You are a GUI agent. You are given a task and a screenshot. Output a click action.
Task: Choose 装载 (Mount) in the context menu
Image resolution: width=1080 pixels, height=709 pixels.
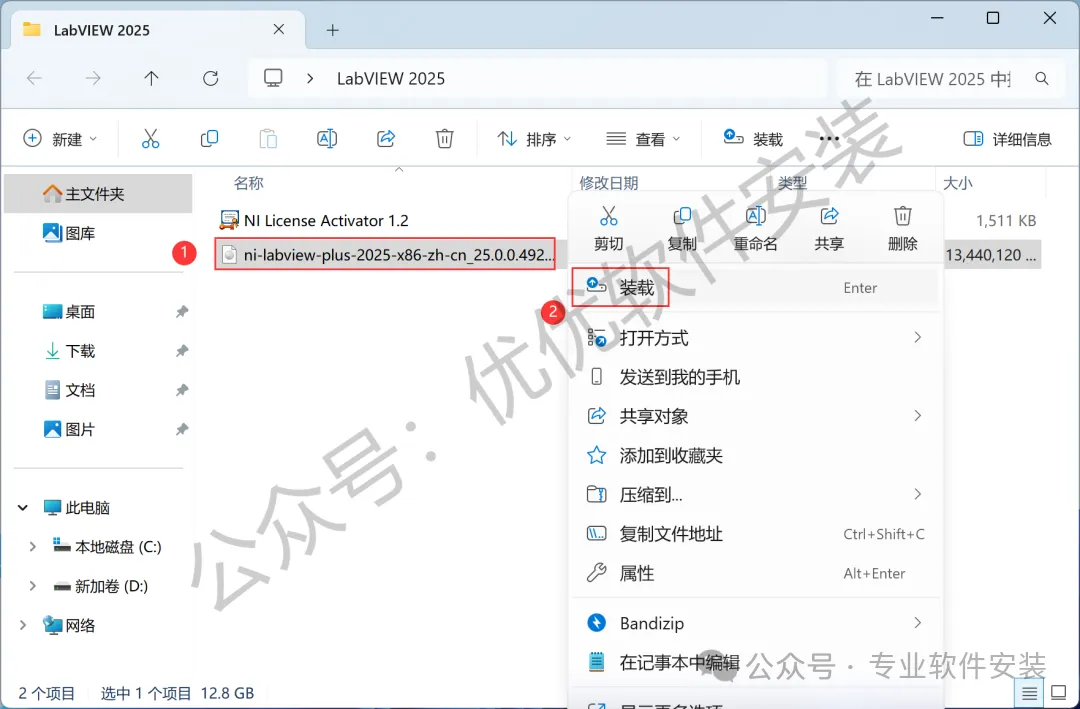click(756, 287)
